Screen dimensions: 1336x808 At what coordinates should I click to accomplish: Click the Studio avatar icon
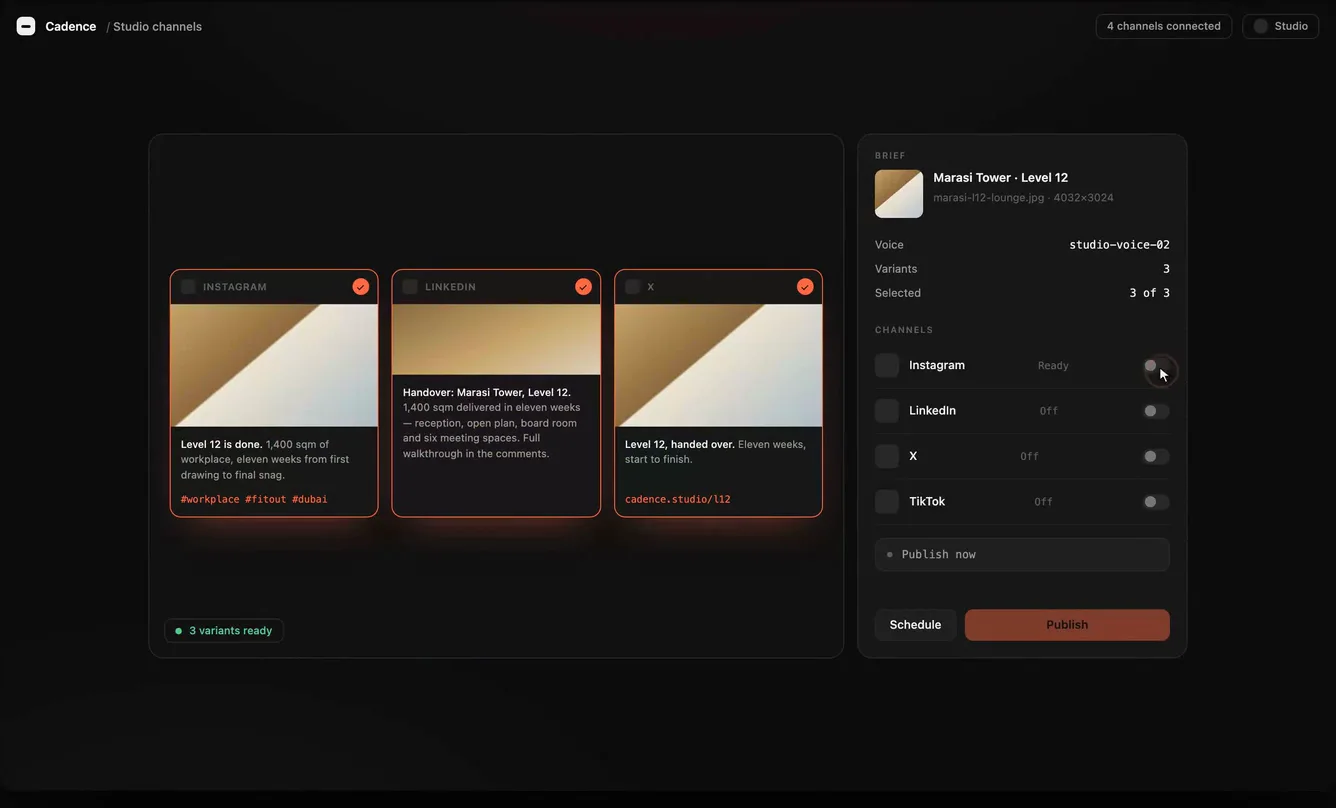click(1261, 26)
